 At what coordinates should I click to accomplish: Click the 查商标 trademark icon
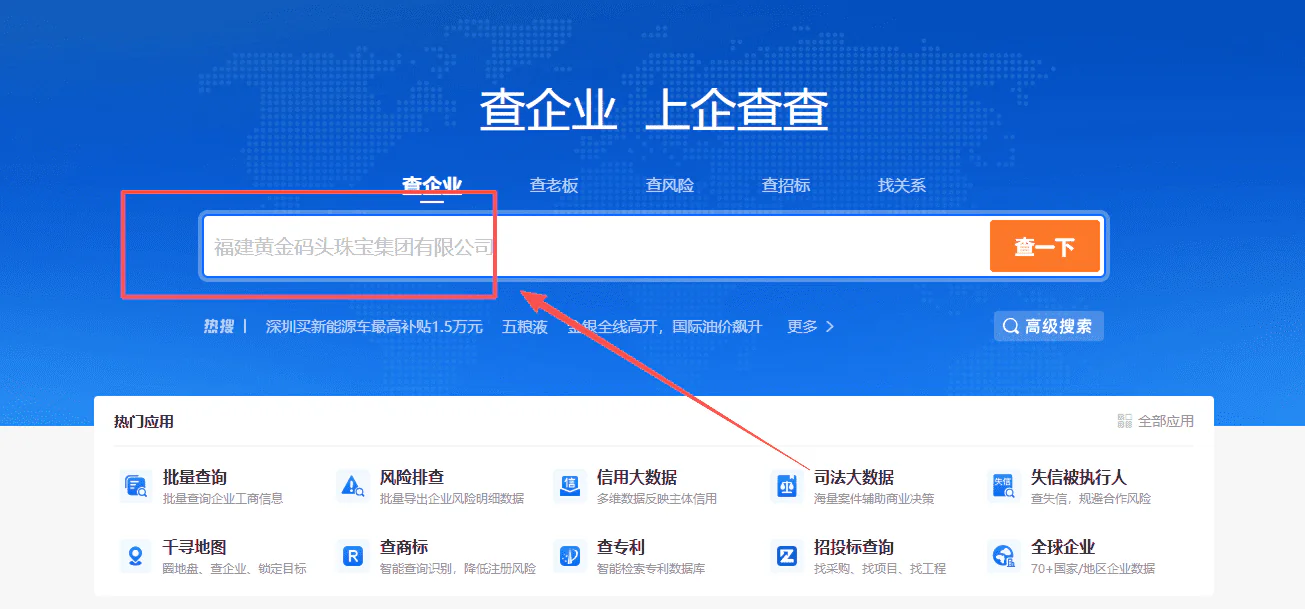point(352,556)
